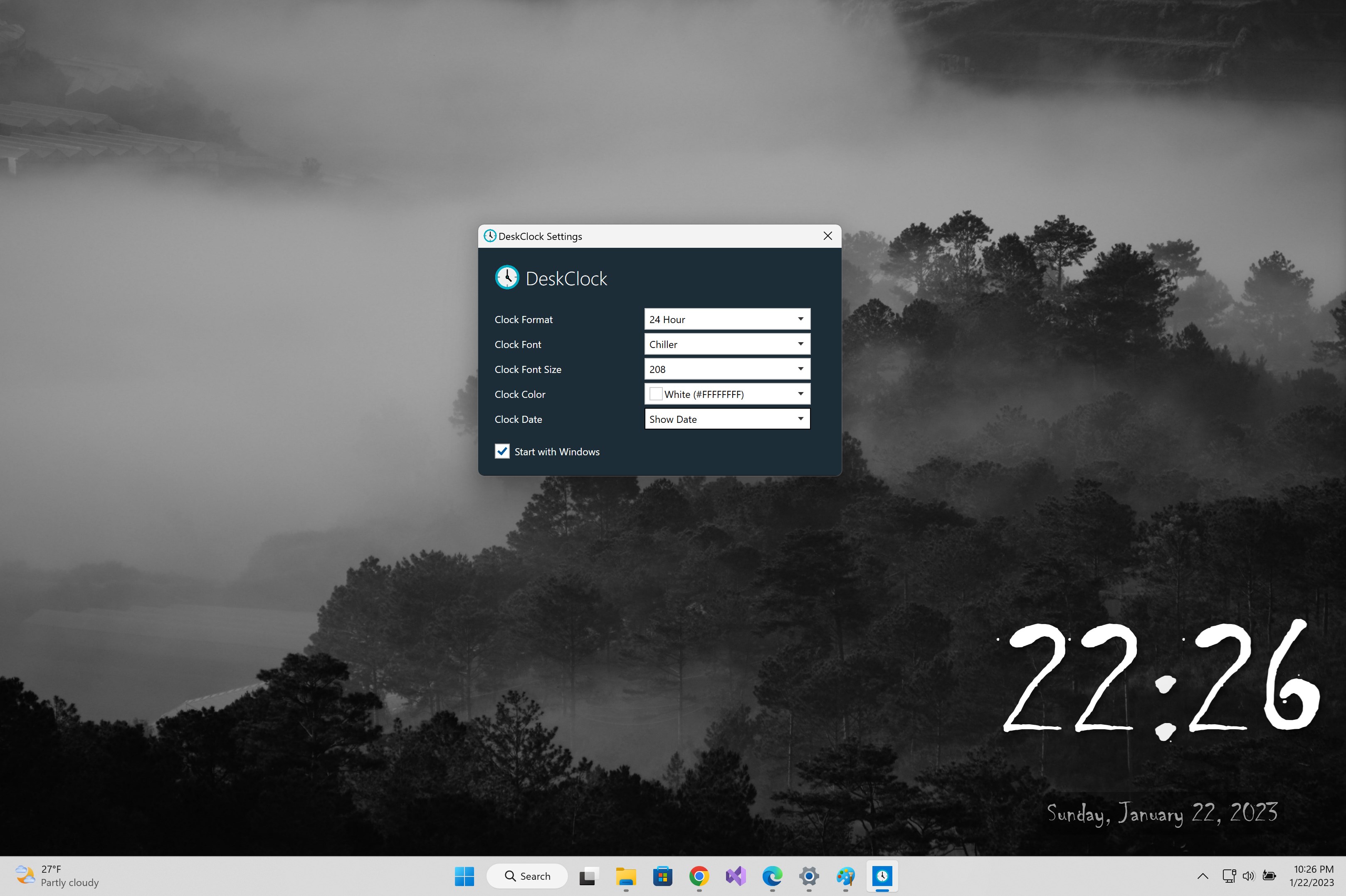Launch Paint from the taskbar
The image size is (1346, 896).
[845, 876]
